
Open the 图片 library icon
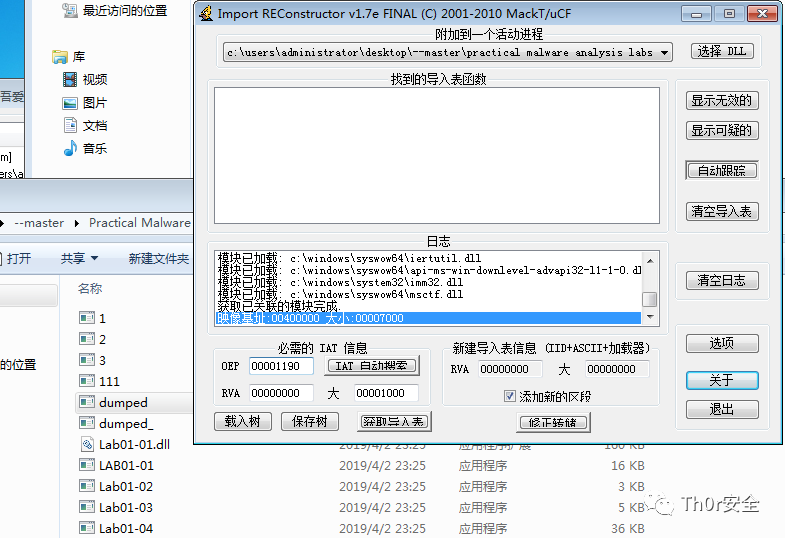(x=70, y=103)
